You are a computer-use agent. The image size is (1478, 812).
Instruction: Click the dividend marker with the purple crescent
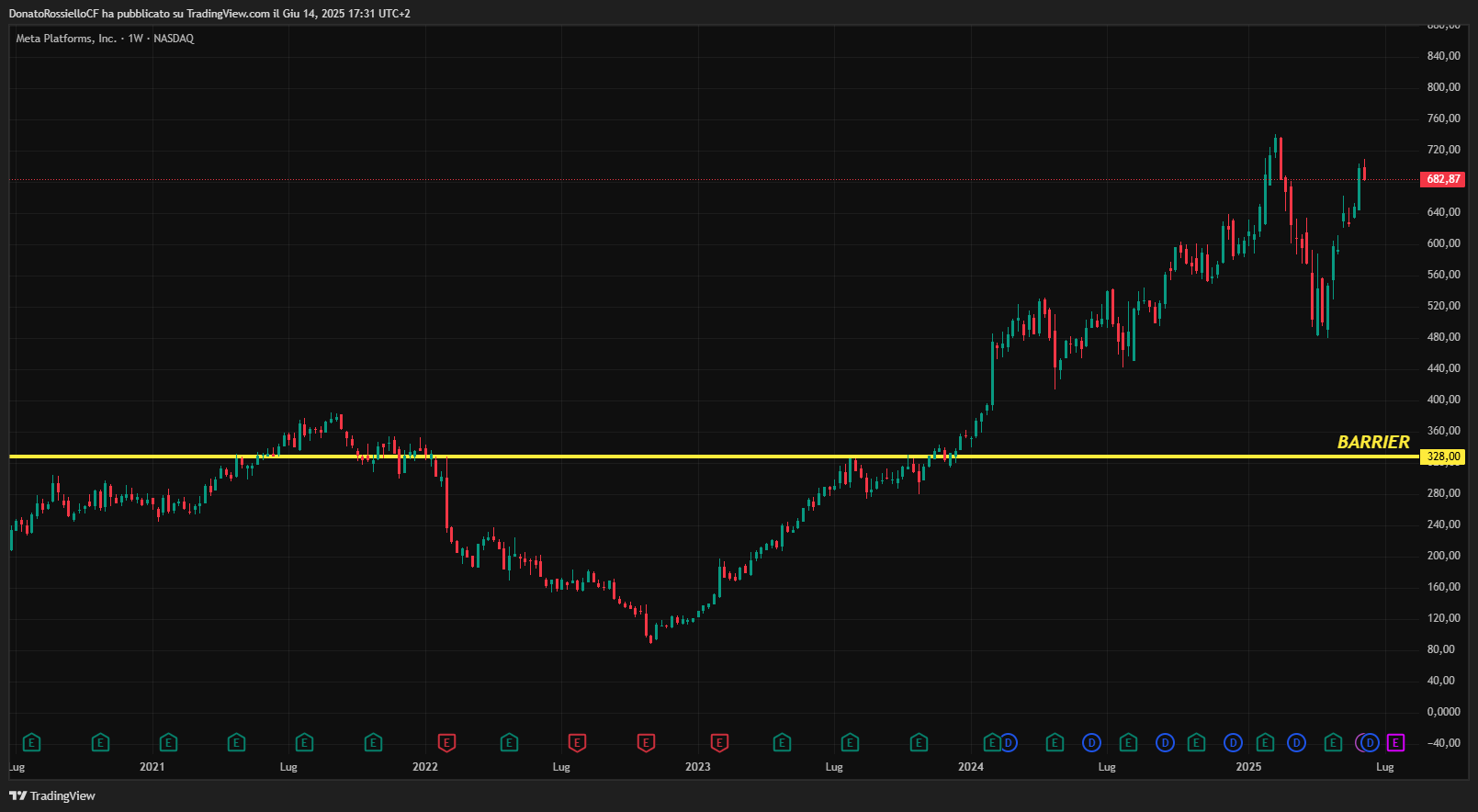tap(1368, 742)
